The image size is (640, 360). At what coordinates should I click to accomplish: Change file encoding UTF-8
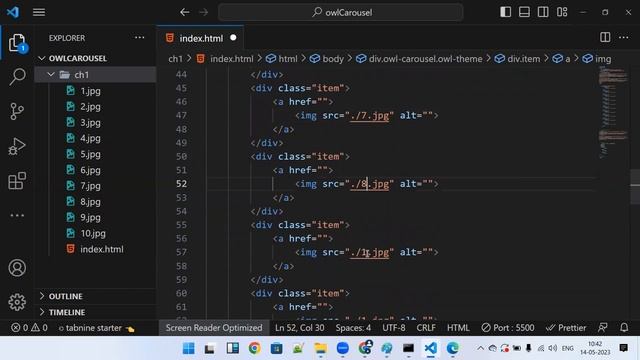[x=394, y=328]
